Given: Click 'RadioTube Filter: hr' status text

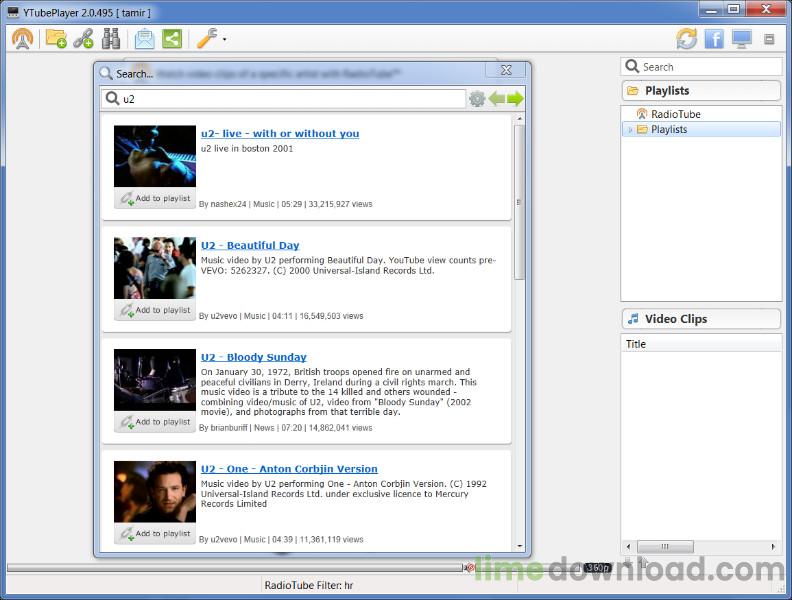Looking at the screenshot, I should tap(309, 585).
